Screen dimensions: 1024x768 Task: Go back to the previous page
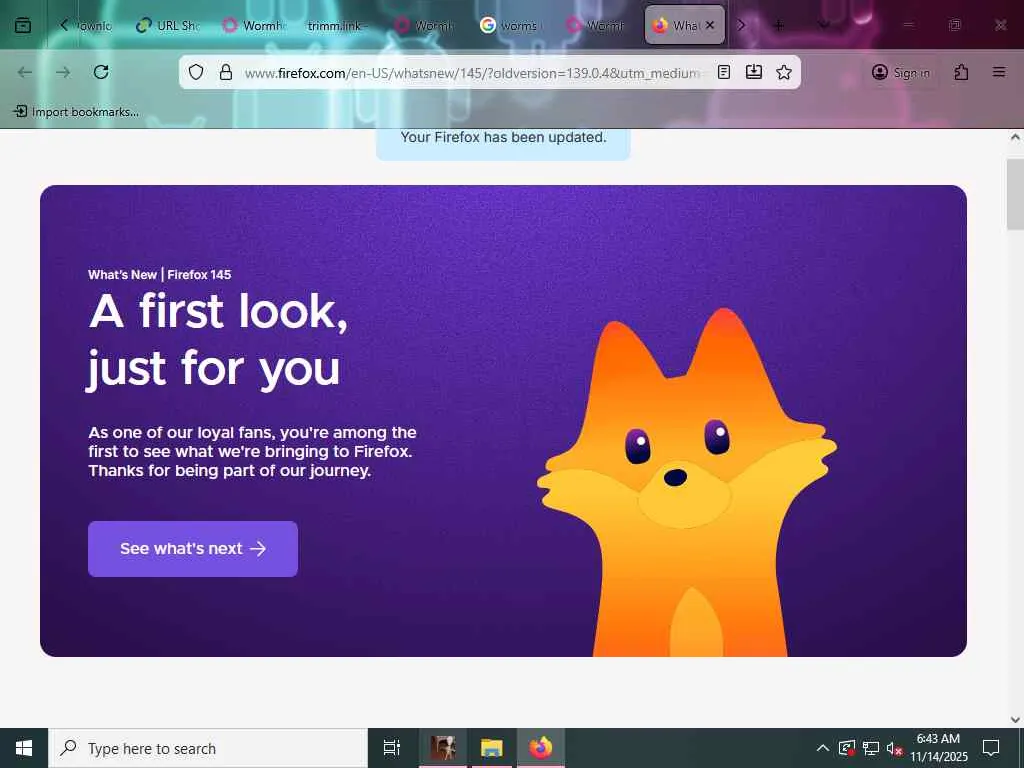tap(25, 72)
